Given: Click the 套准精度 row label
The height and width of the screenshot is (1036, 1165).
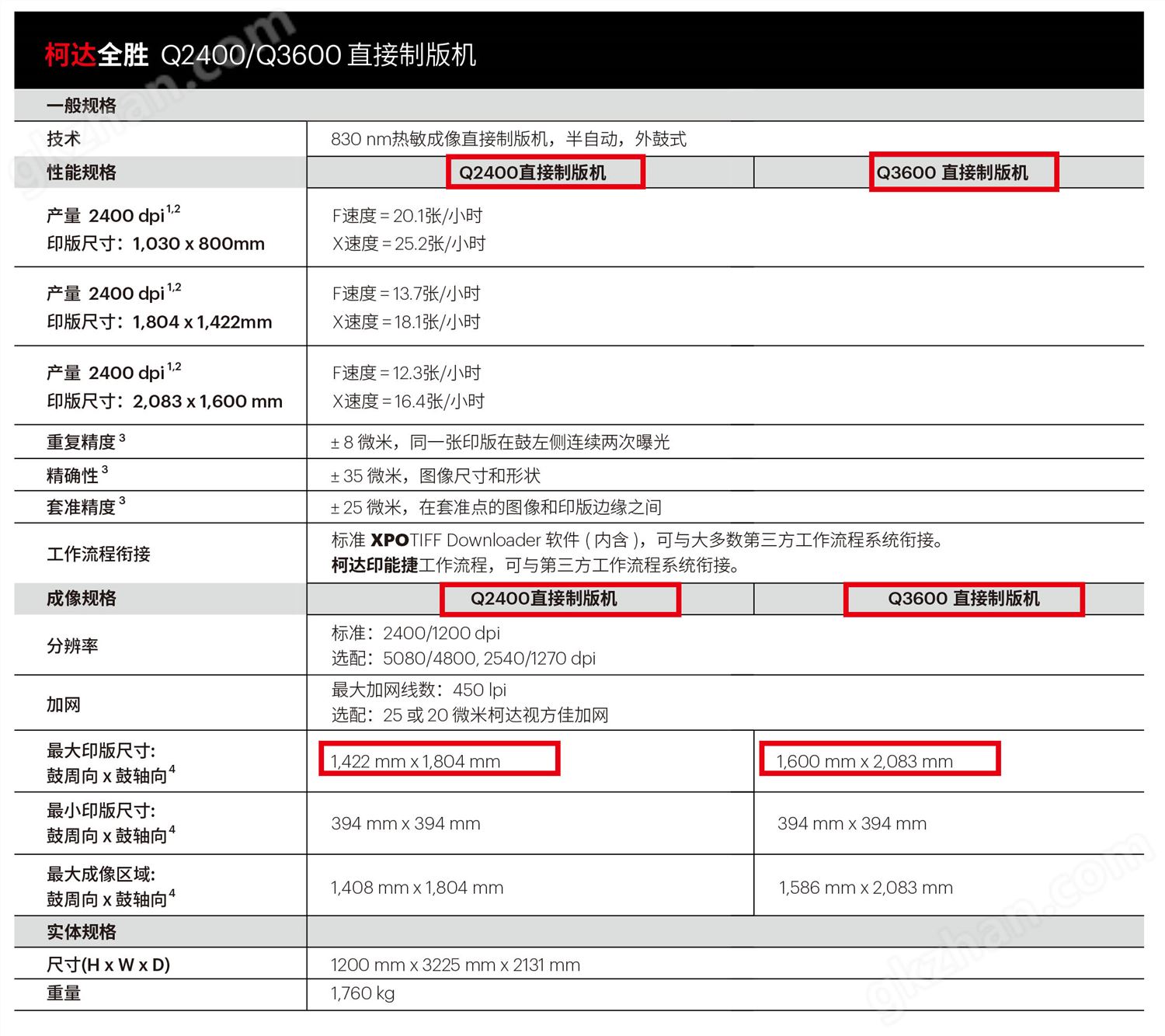Looking at the screenshot, I should point(85,507).
